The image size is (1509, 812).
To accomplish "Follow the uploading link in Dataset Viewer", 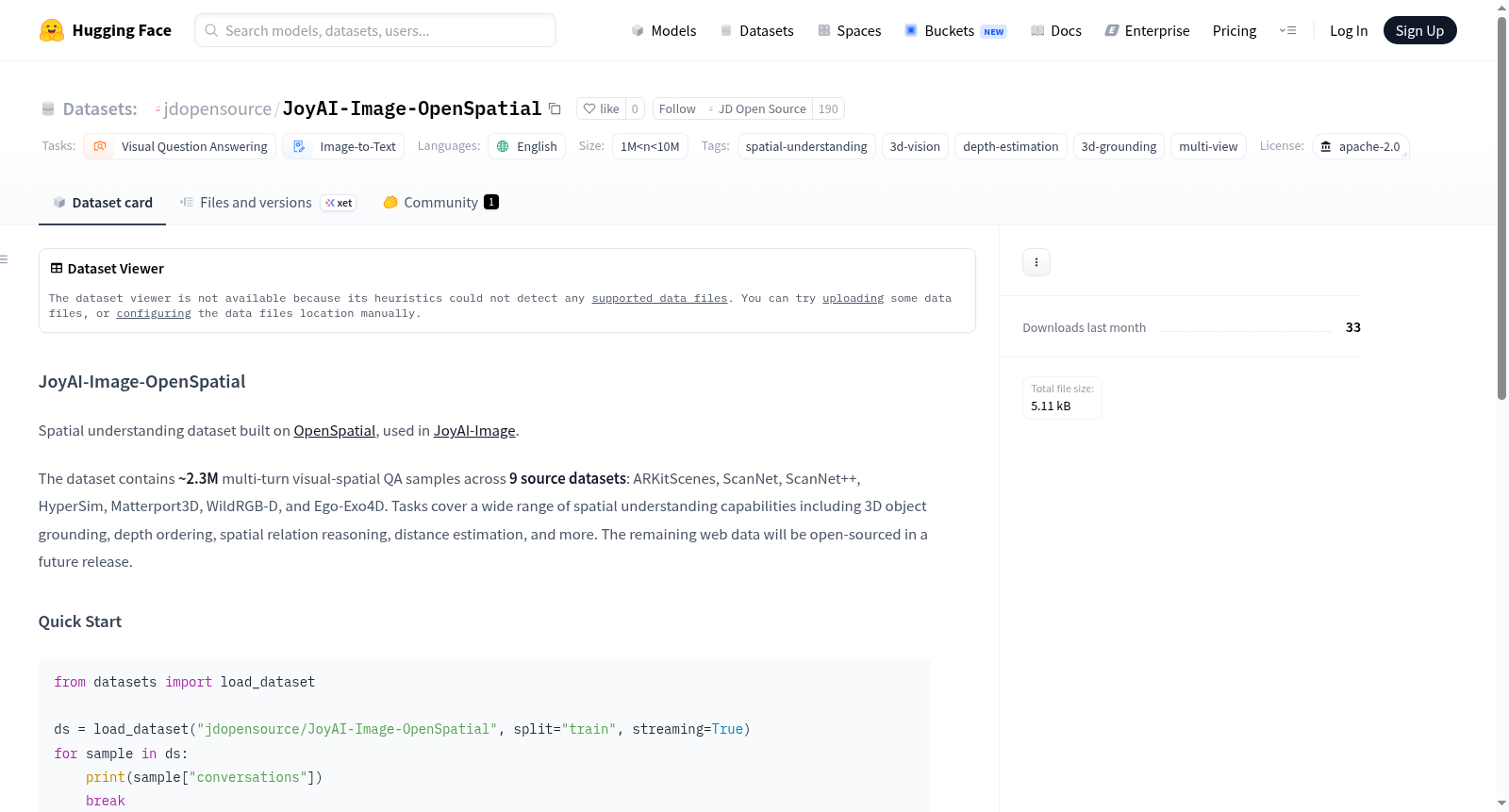I will [x=853, y=298].
